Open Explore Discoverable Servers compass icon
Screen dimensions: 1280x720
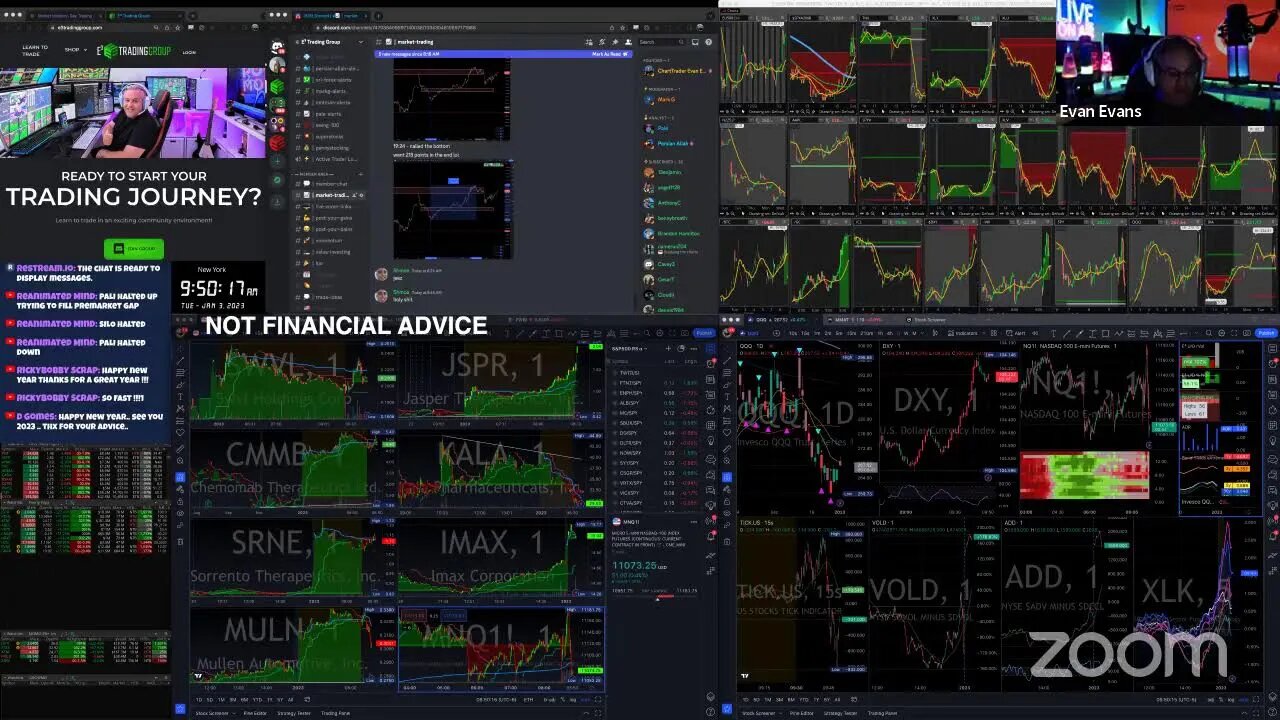(x=277, y=180)
